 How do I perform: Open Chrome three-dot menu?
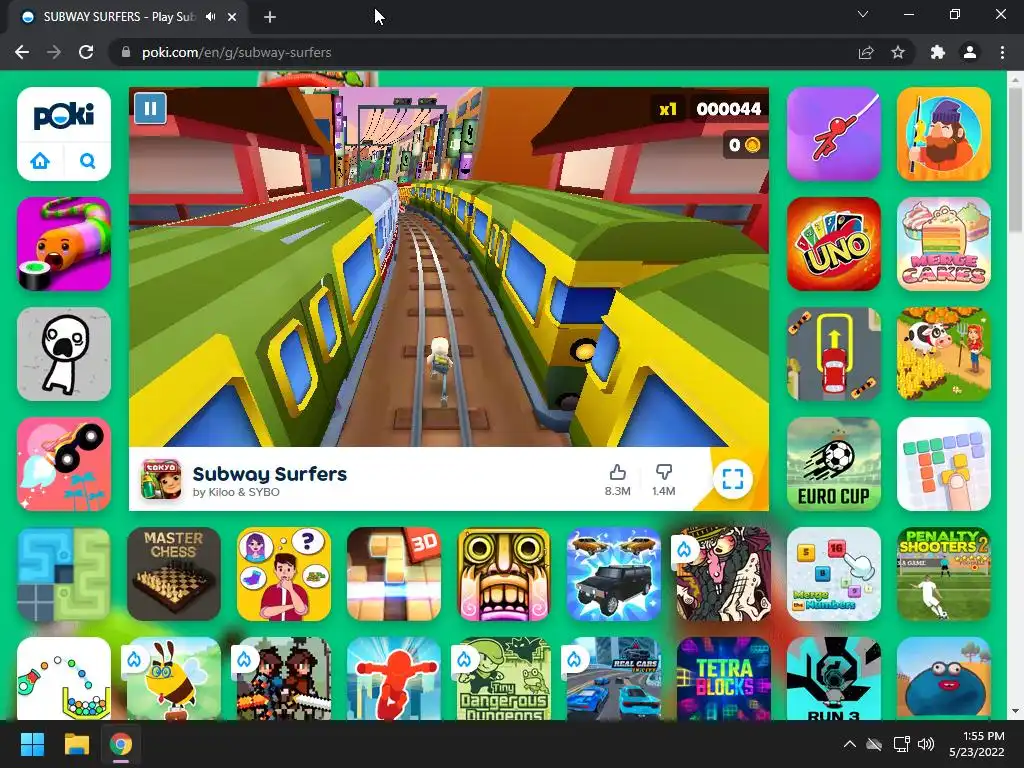click(x=1002, y=52)
